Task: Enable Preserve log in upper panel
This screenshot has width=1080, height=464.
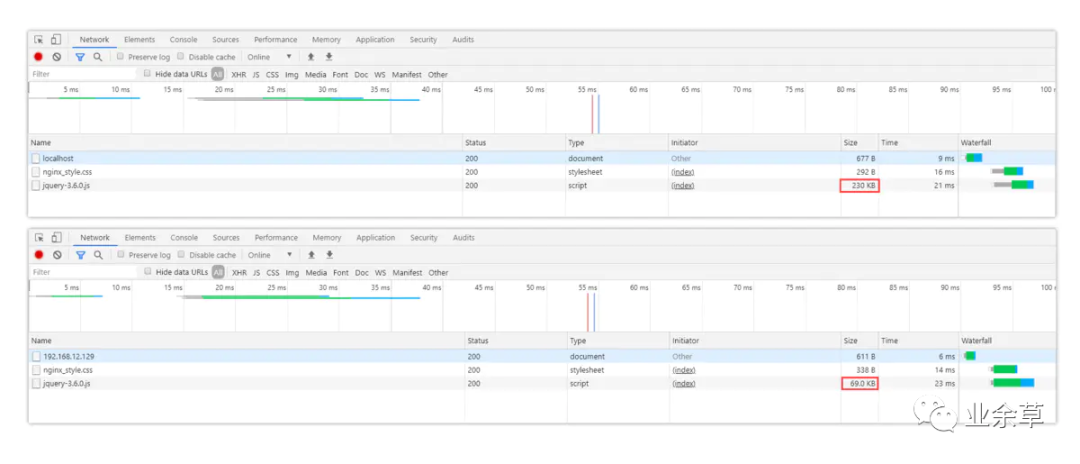Action: coord(121,57)
